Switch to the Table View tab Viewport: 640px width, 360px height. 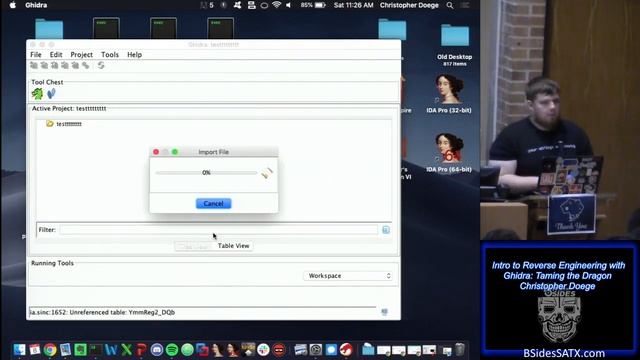pos(233,246)
